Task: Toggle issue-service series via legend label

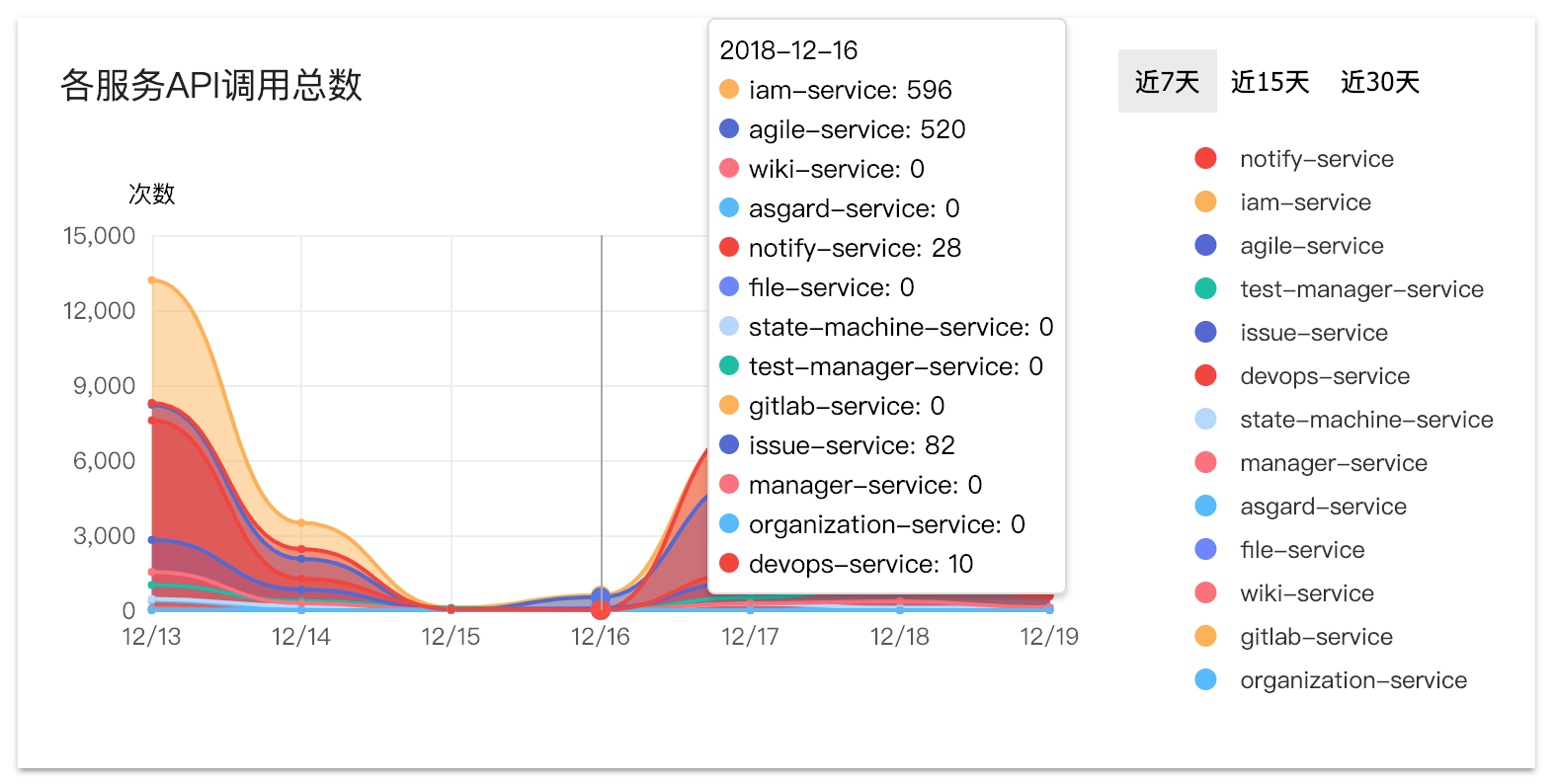Action: click(x=1313, y=333)
